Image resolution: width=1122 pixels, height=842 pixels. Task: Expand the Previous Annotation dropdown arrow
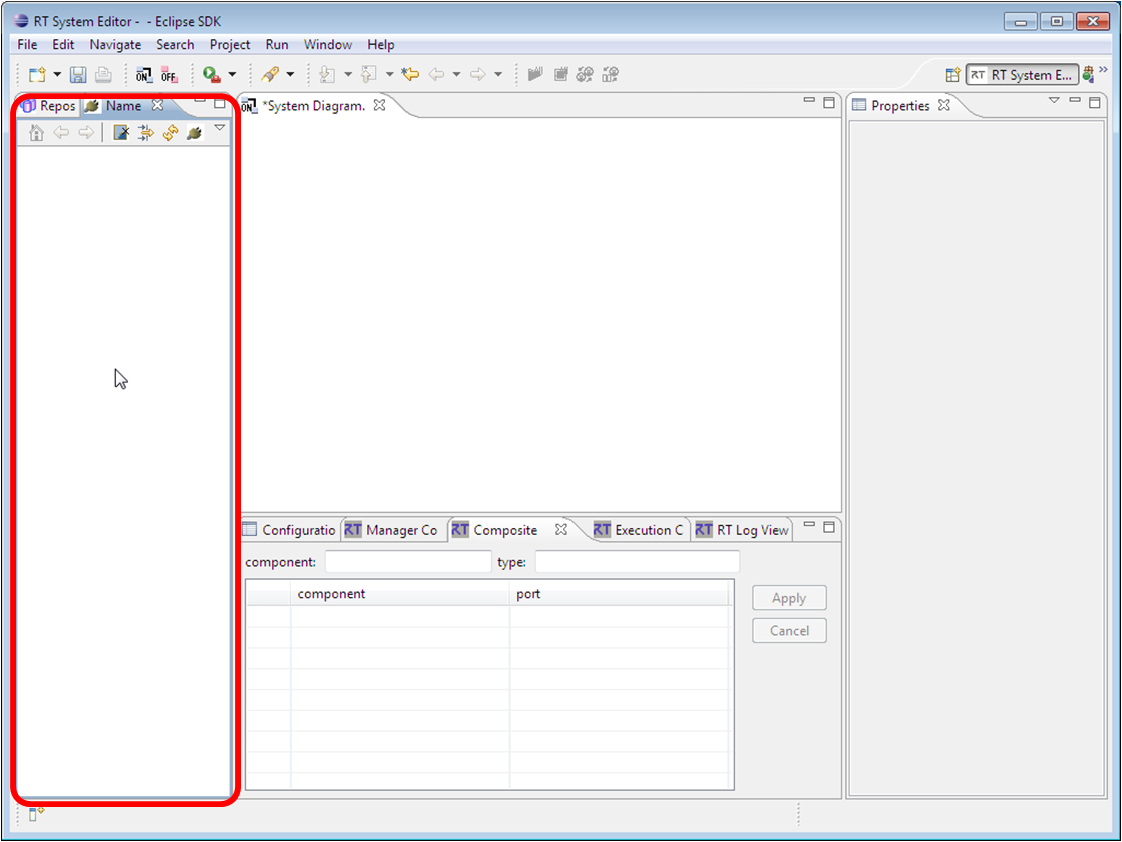click(389, 74)
